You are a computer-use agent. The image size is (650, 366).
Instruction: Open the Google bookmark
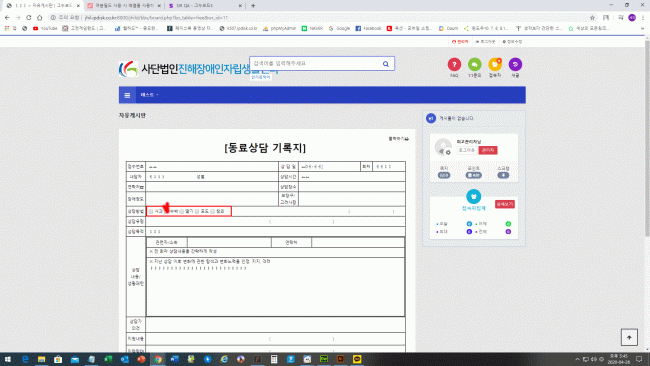(x=339, y=28)
